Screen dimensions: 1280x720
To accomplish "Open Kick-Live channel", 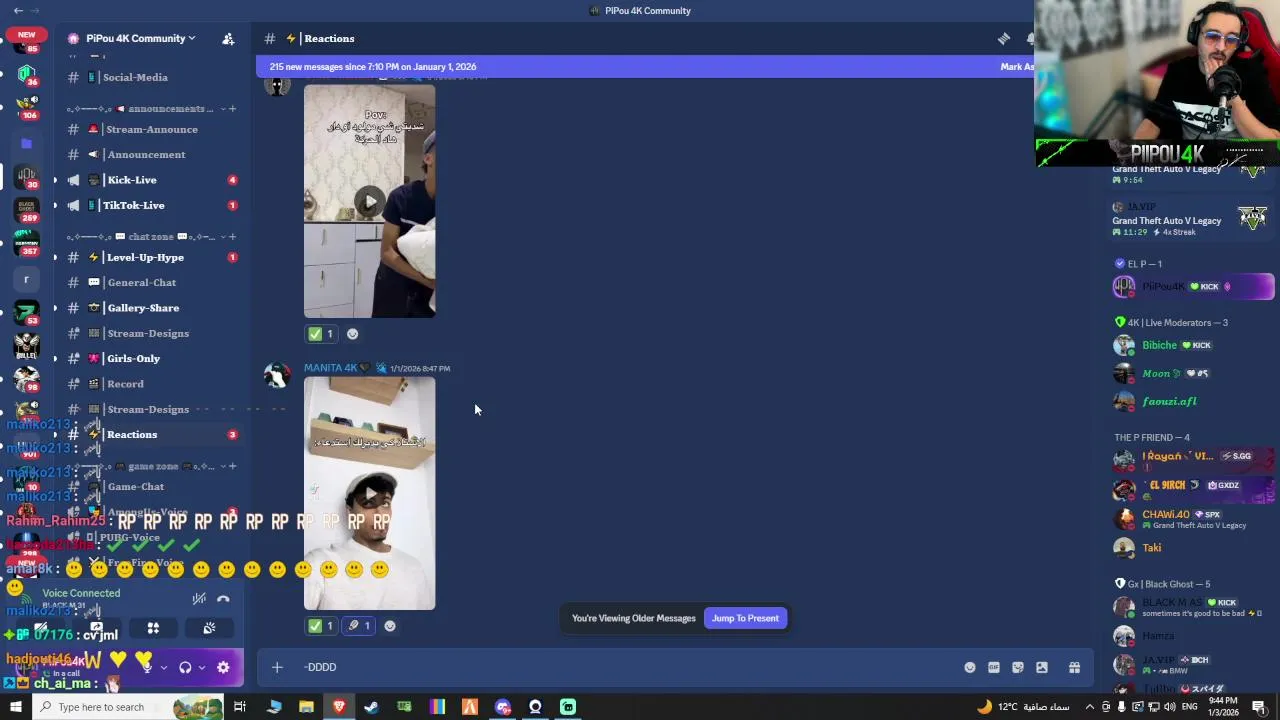I will point(150,180).
